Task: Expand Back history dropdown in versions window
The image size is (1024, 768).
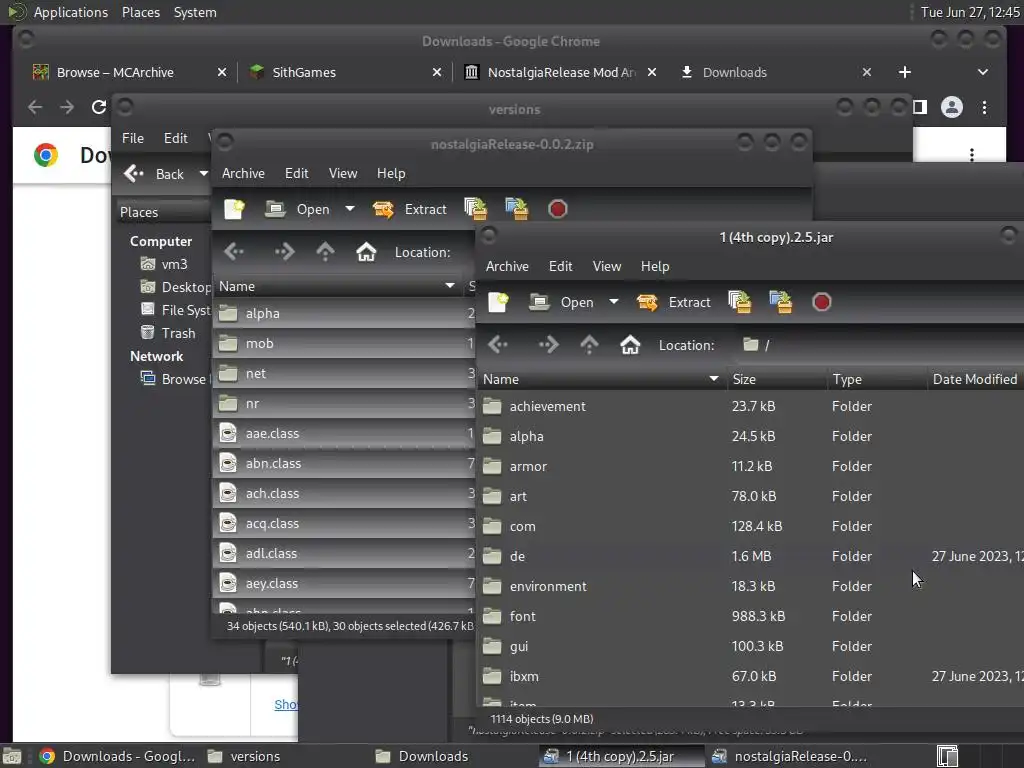Action: 203,174
